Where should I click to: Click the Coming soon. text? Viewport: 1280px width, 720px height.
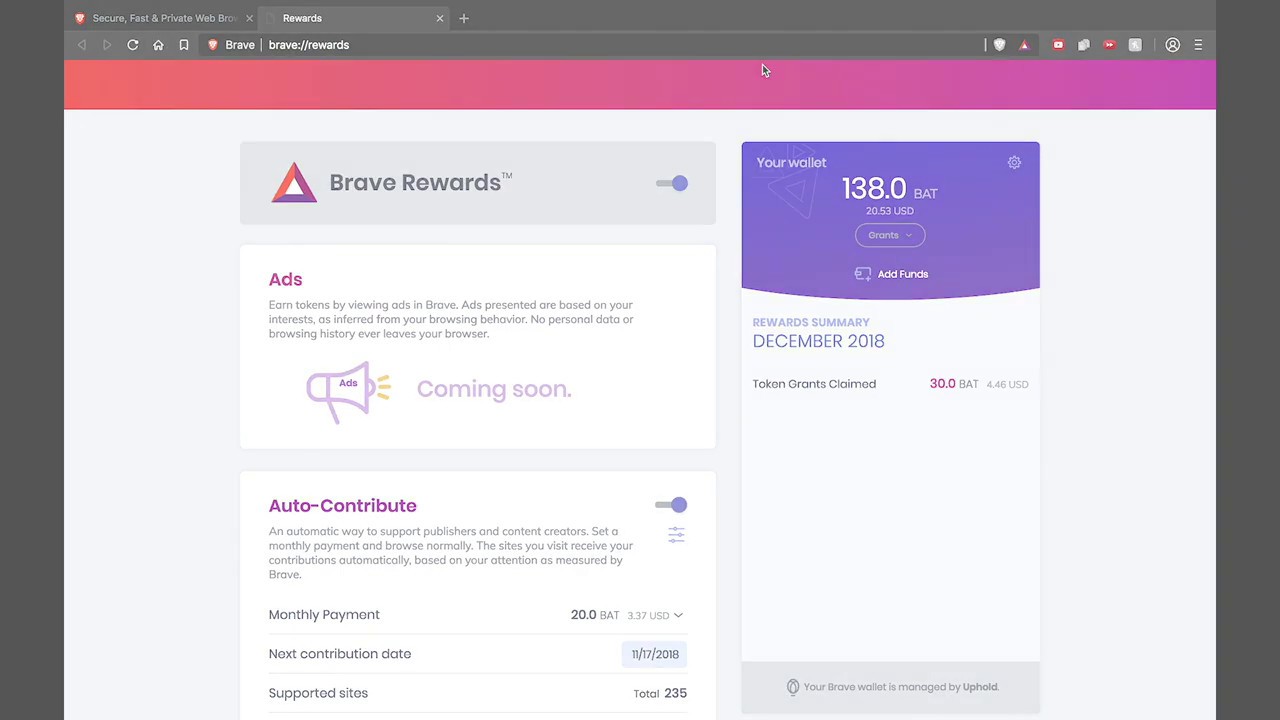click(494, 389)
